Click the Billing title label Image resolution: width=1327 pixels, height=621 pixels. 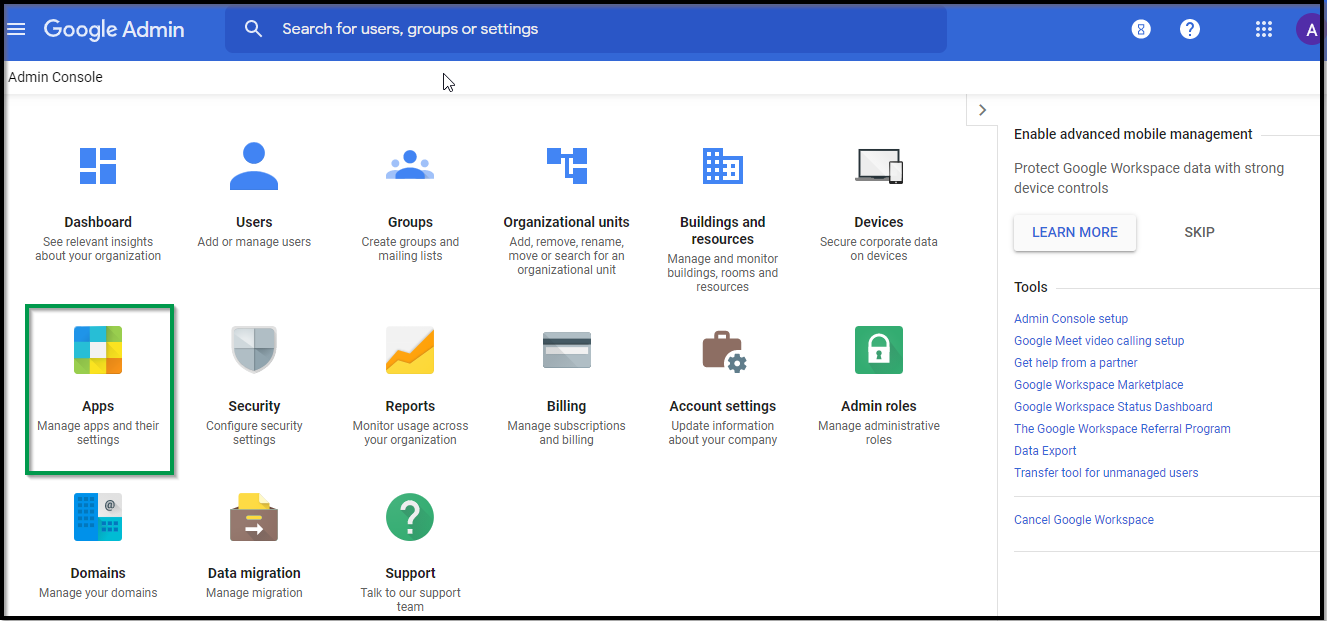[x=566, y=406]
